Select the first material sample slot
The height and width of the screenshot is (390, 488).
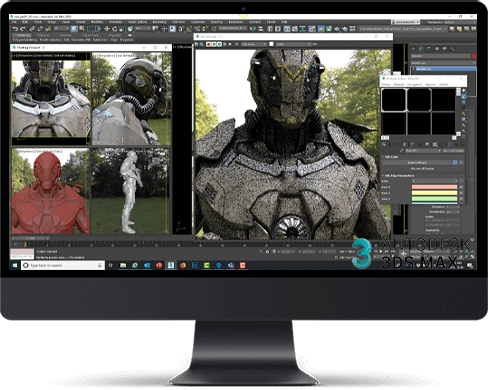coord(394,100)
